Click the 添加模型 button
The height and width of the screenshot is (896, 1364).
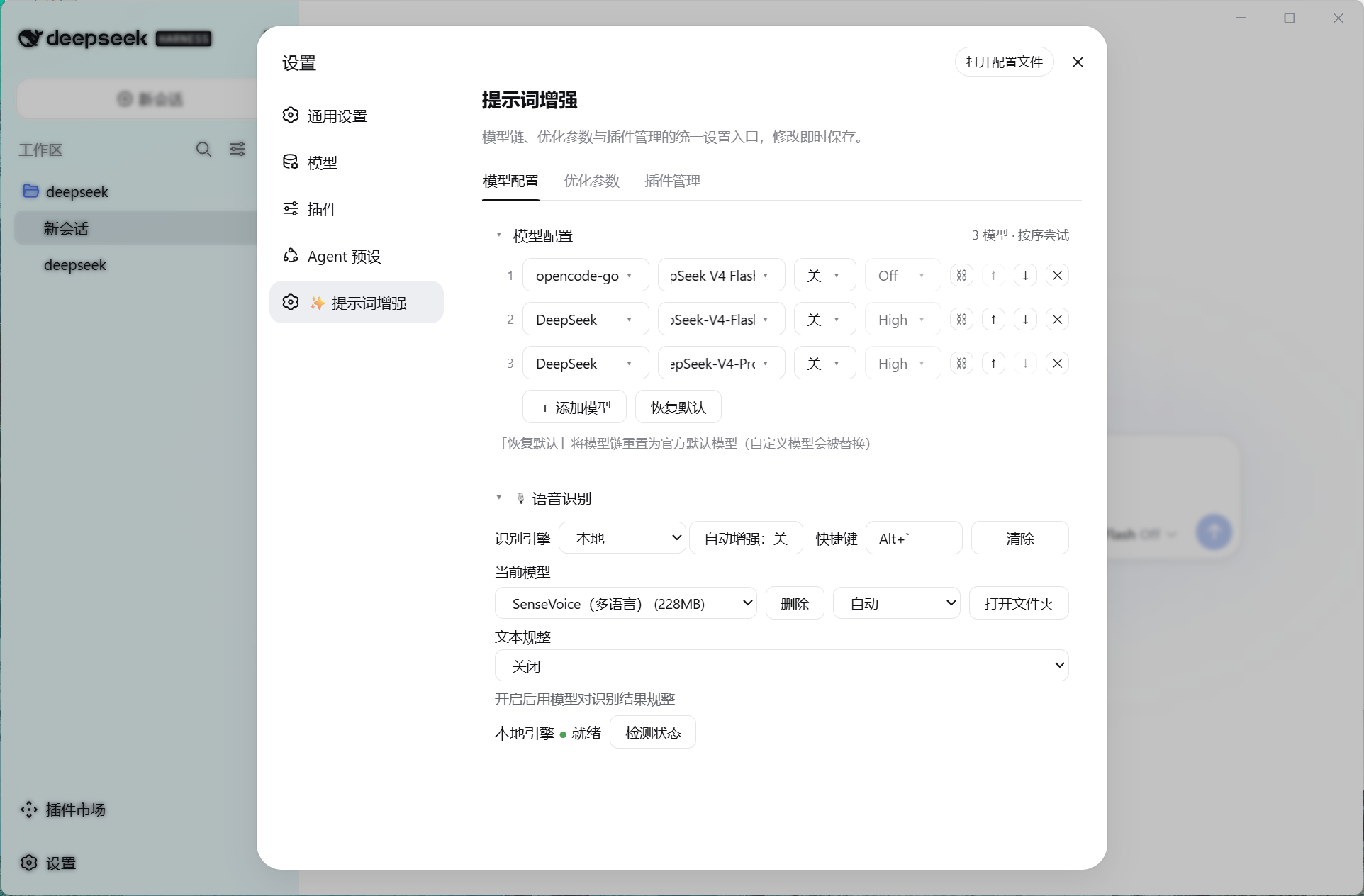[574, 408]
